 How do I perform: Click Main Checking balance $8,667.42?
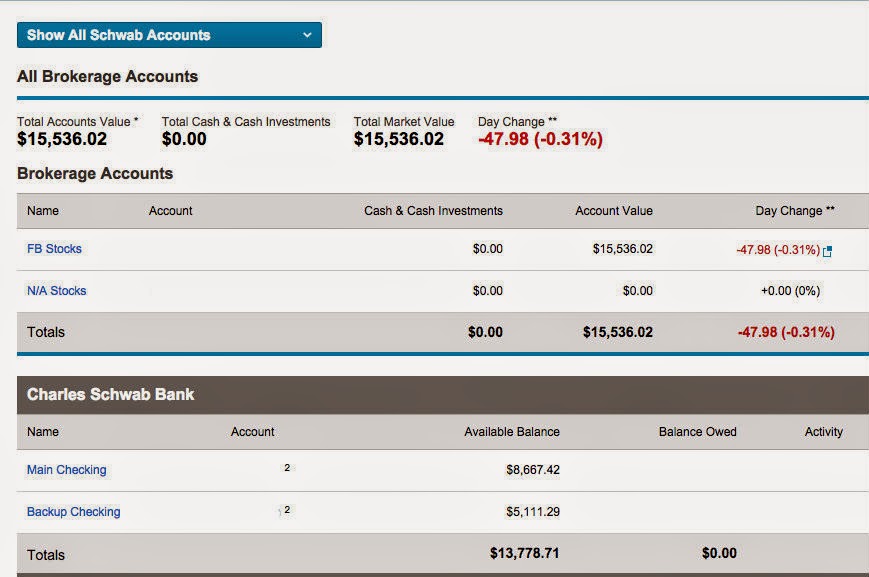(x=533, y=470)
